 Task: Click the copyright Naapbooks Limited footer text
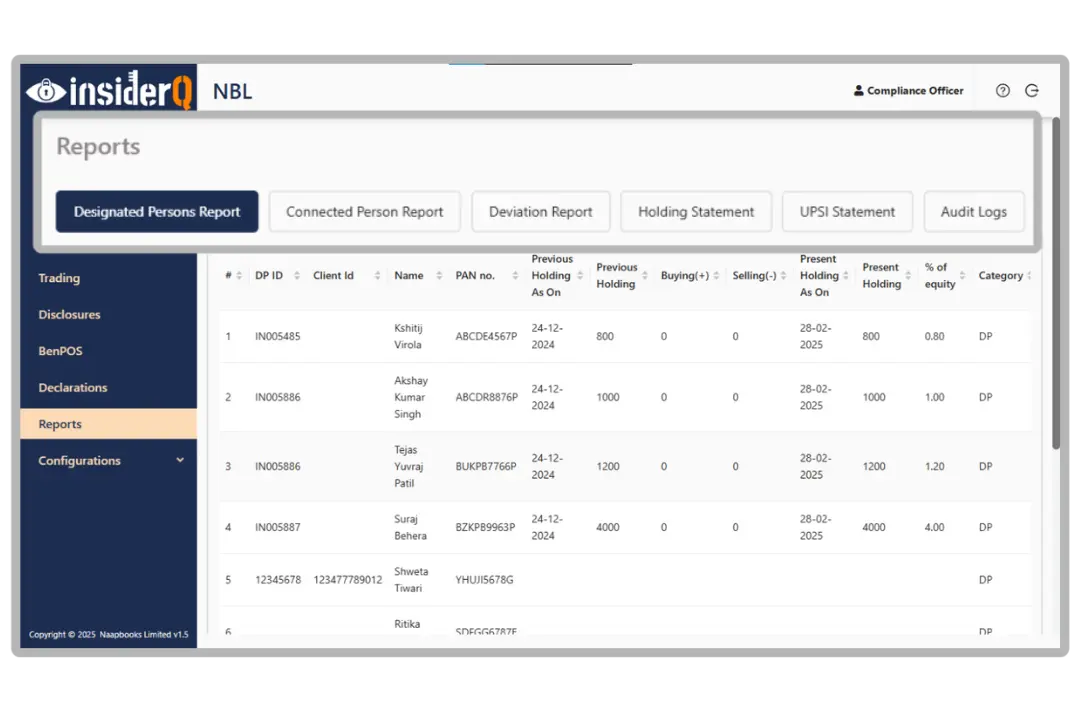pos(108,634)
